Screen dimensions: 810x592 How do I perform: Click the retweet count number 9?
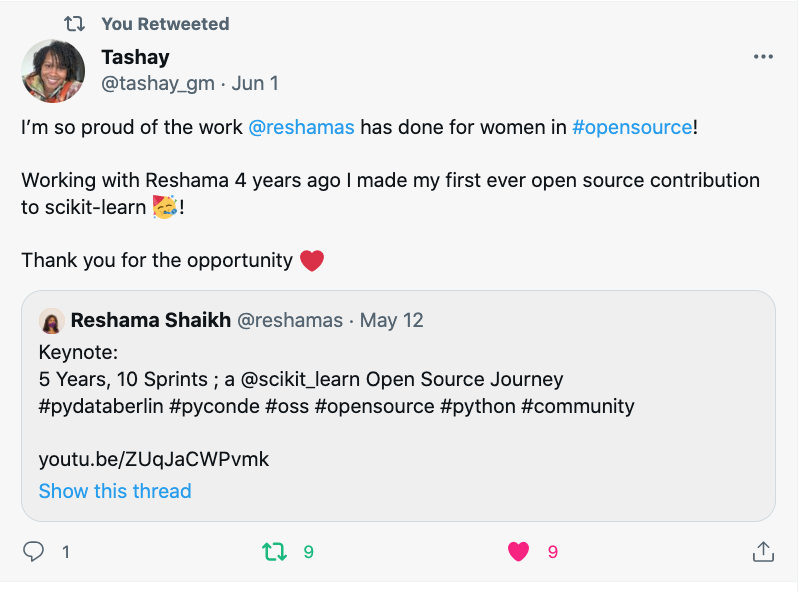pos(308,551)
